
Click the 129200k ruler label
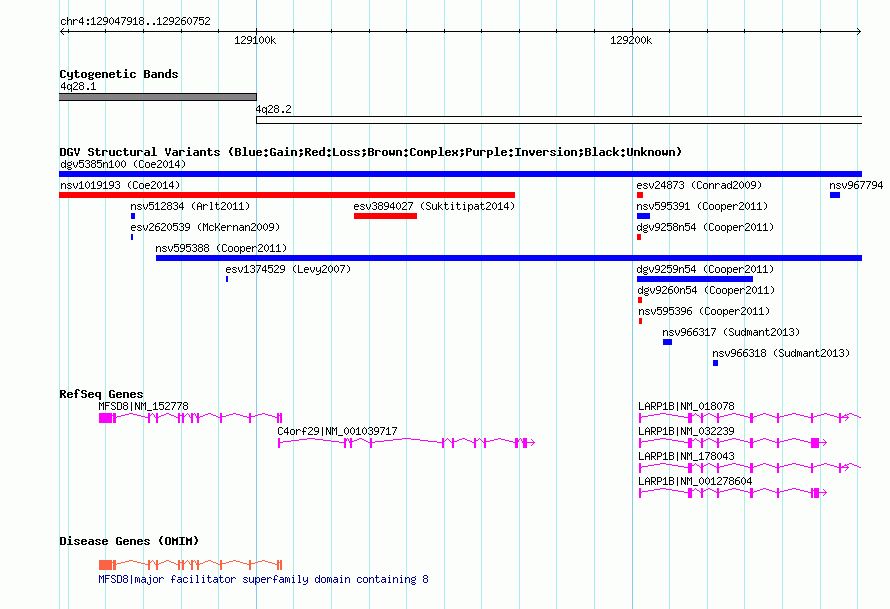click(x=631, y=40)
